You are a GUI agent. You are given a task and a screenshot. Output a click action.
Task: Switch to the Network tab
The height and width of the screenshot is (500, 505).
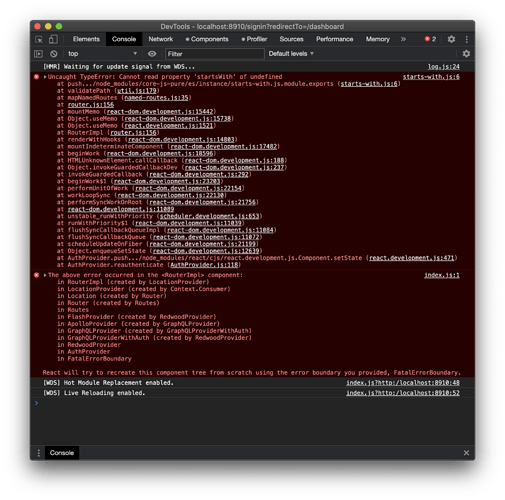161,39
